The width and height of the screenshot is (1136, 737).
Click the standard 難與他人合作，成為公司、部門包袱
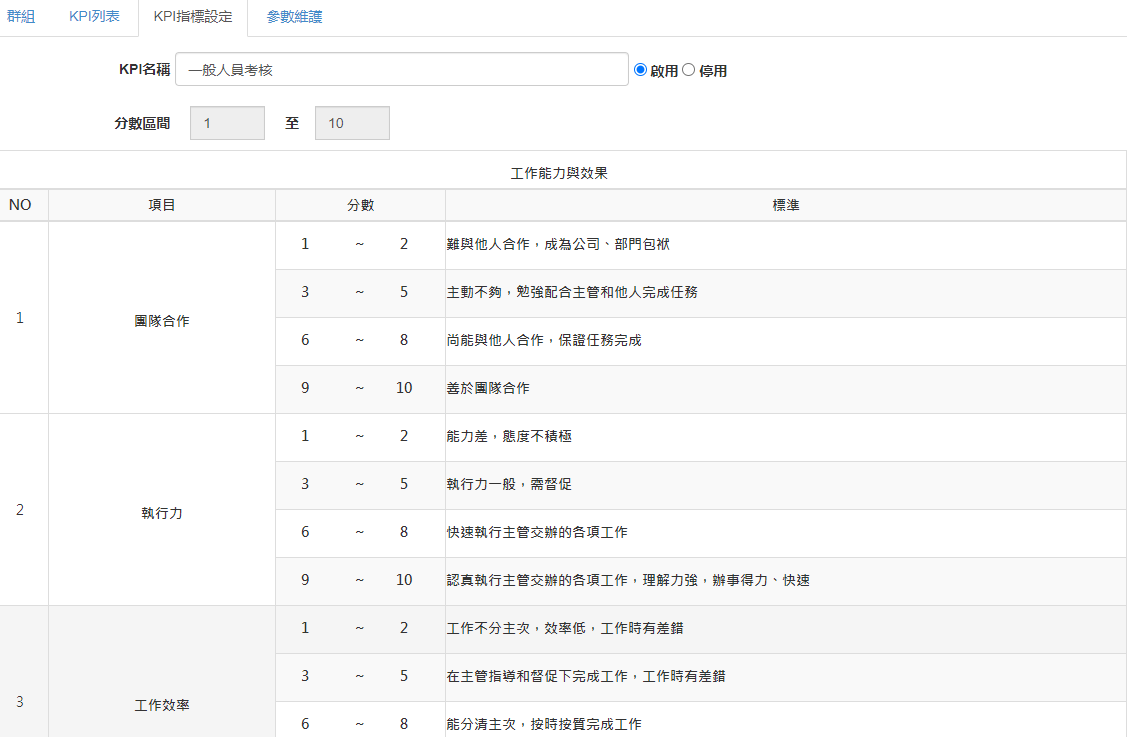pyautogui.click(x=558, y=244)
